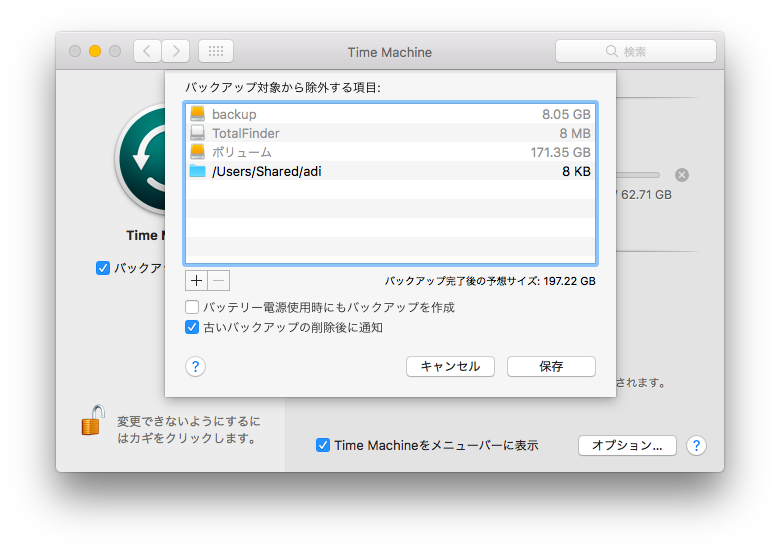This screenshot has height=552, width=780.
Task: Select the backup drive icon in exclusion list
Action: point(197,114)
